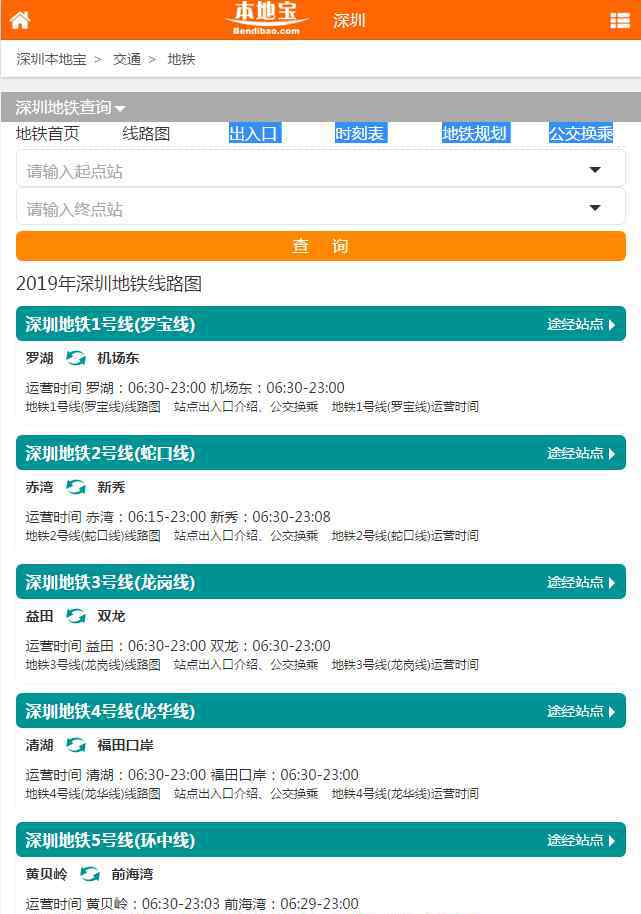641x914 pixels.
Task: Swap direction icon between 清湖 and 福田口岸
Action: [75, 744]
